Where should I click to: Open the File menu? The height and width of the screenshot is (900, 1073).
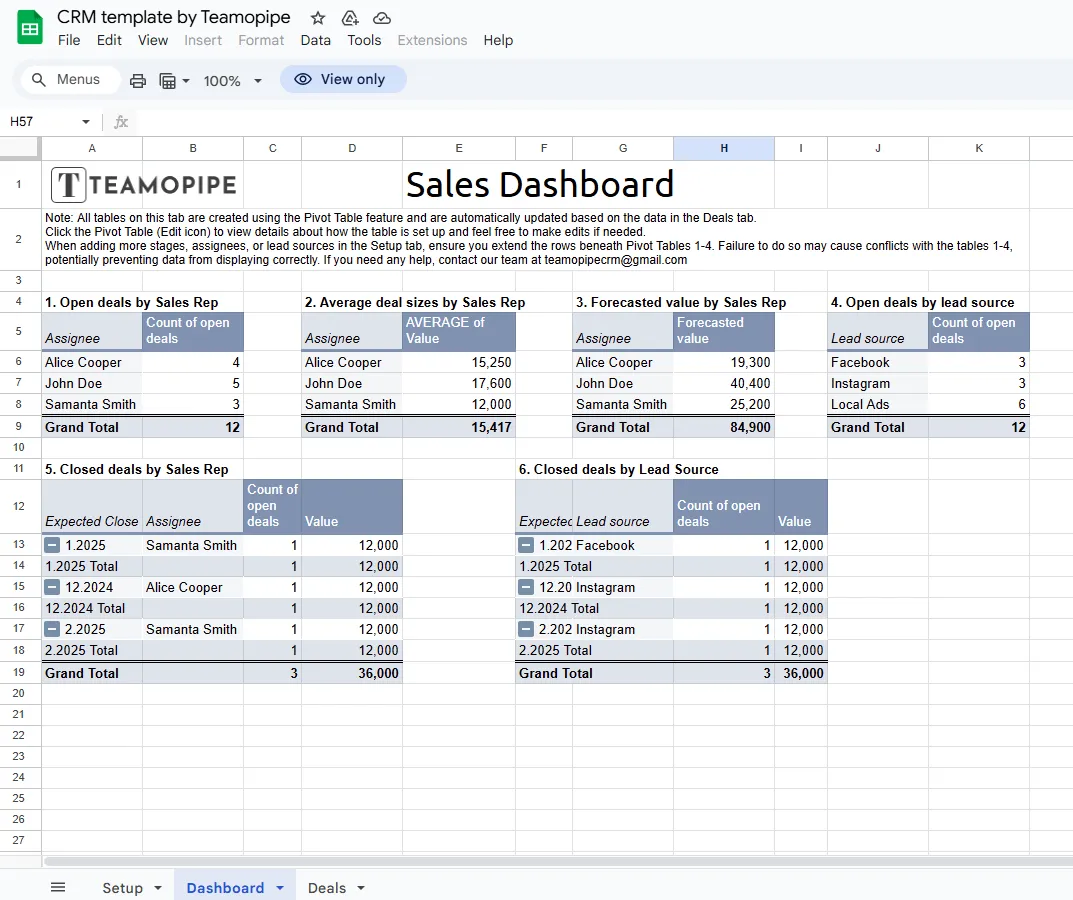pos(69,40)
